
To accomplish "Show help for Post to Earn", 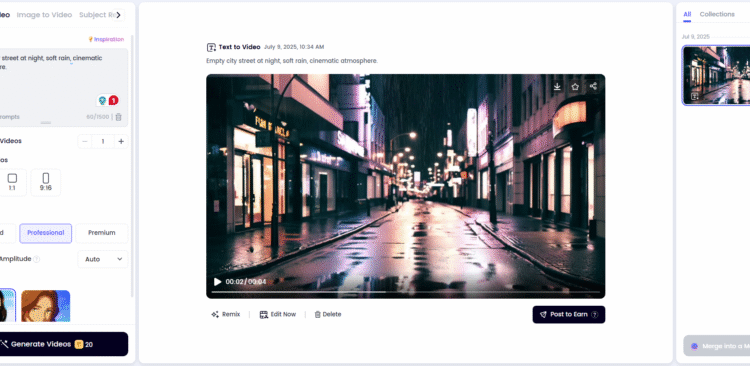I will (595, 315).
